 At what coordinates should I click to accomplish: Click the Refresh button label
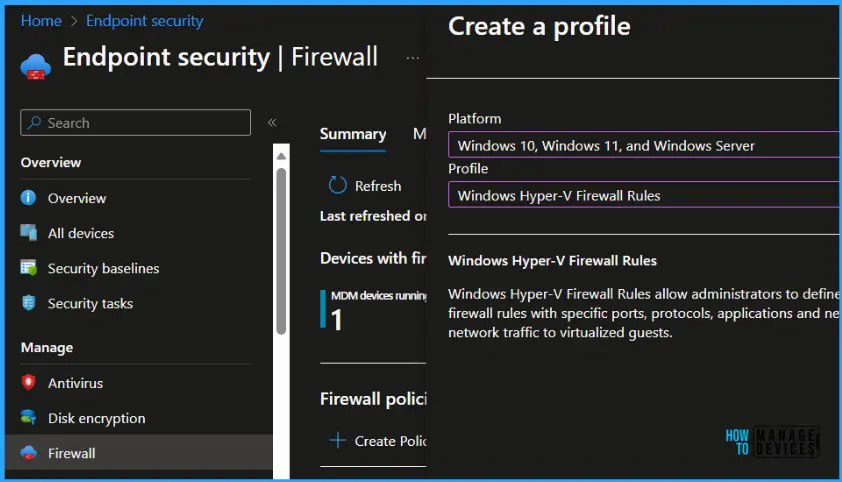click(x=378, y=186)
